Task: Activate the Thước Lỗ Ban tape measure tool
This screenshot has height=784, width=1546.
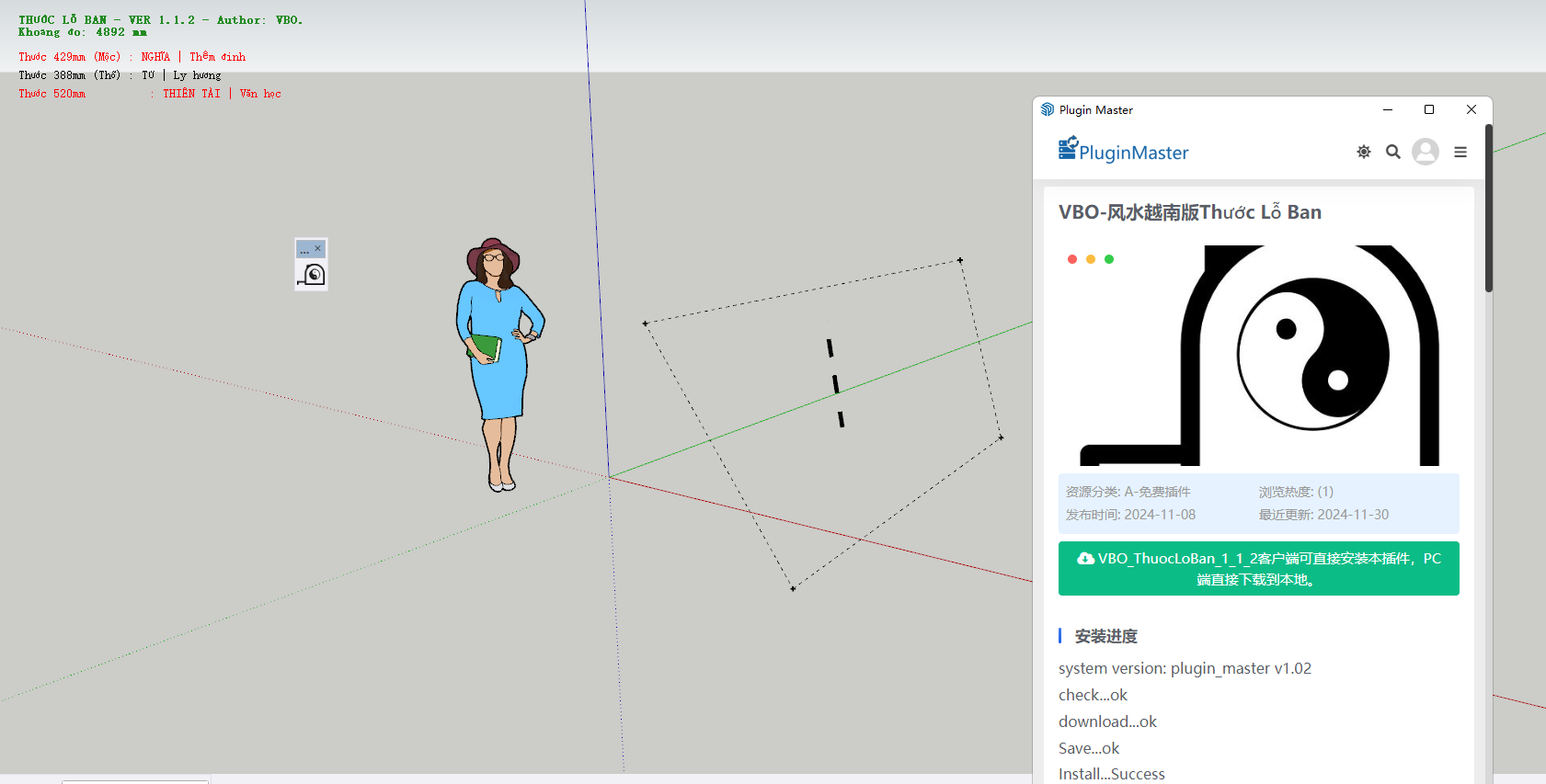Action: [312, 275]
